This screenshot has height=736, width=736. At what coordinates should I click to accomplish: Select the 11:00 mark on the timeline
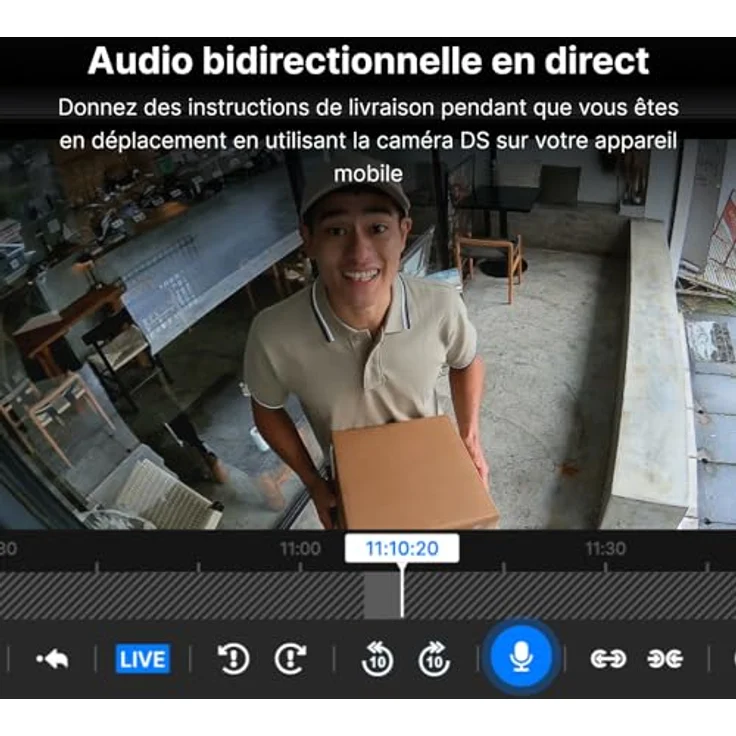point(300,549)
